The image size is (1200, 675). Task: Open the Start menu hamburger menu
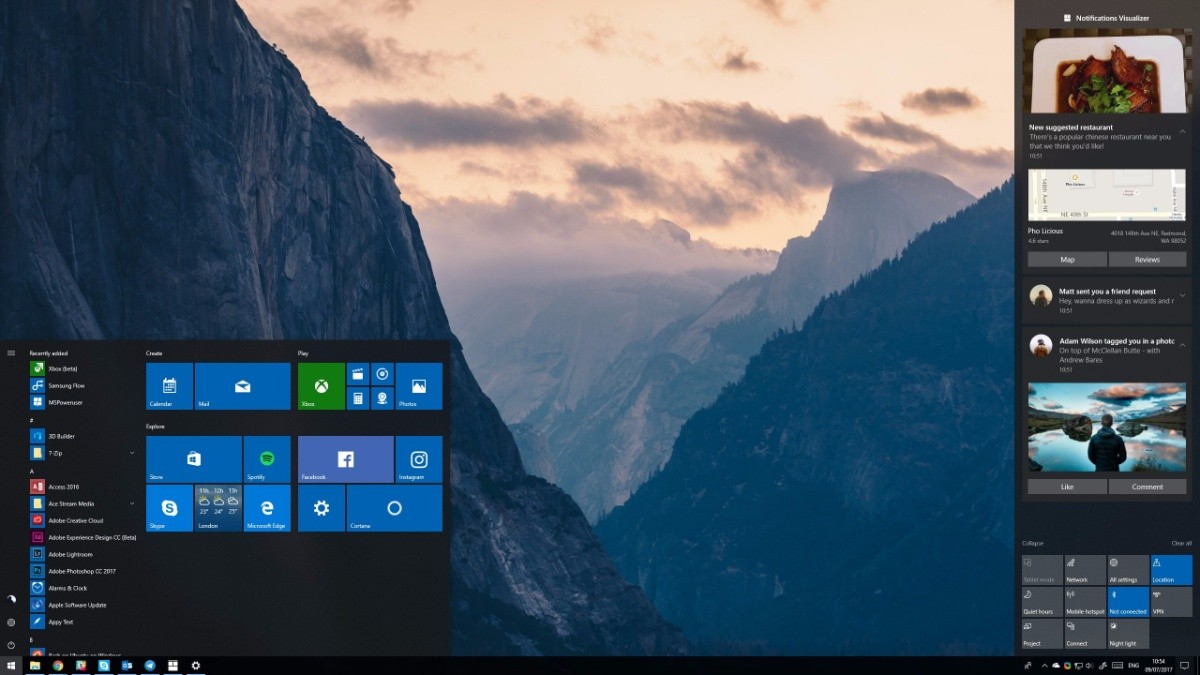pyautogui.click(x=11, y=353)
